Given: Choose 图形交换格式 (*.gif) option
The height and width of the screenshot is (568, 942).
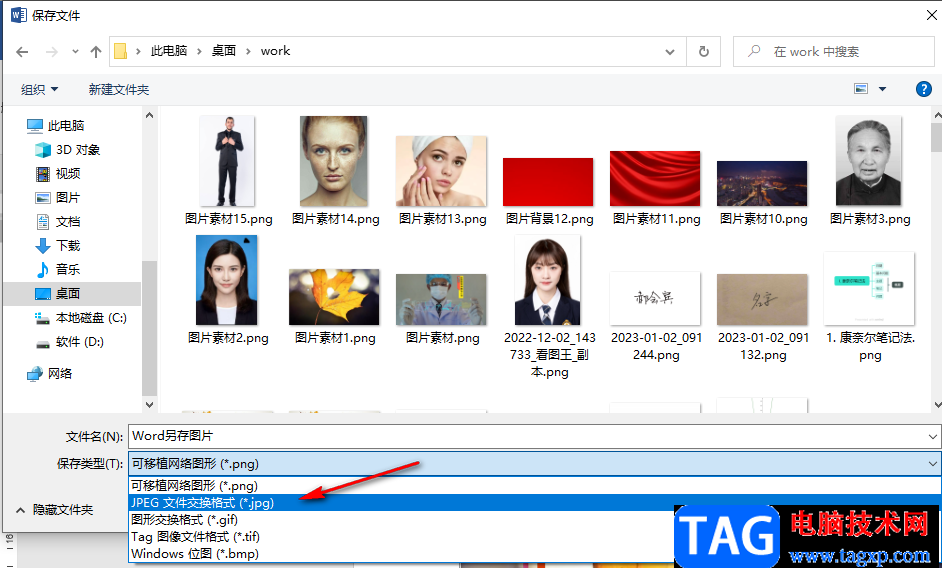Looking at the screenshot, I should click(401, 519).
